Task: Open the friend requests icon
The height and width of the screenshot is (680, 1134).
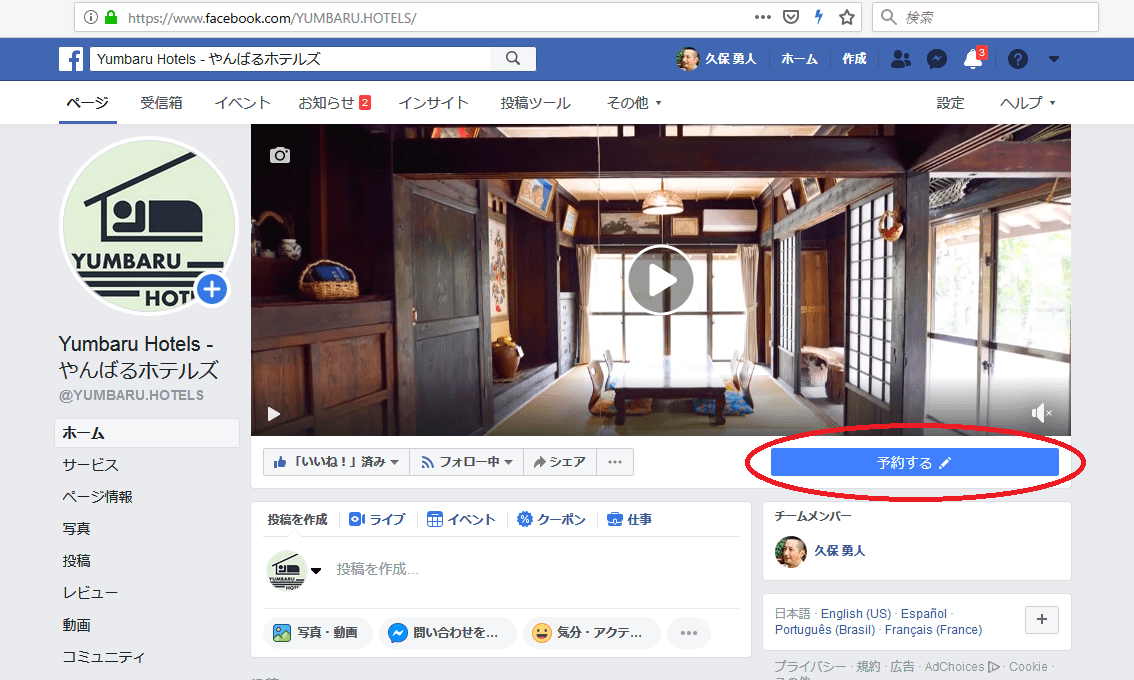Action: (900, 59)
